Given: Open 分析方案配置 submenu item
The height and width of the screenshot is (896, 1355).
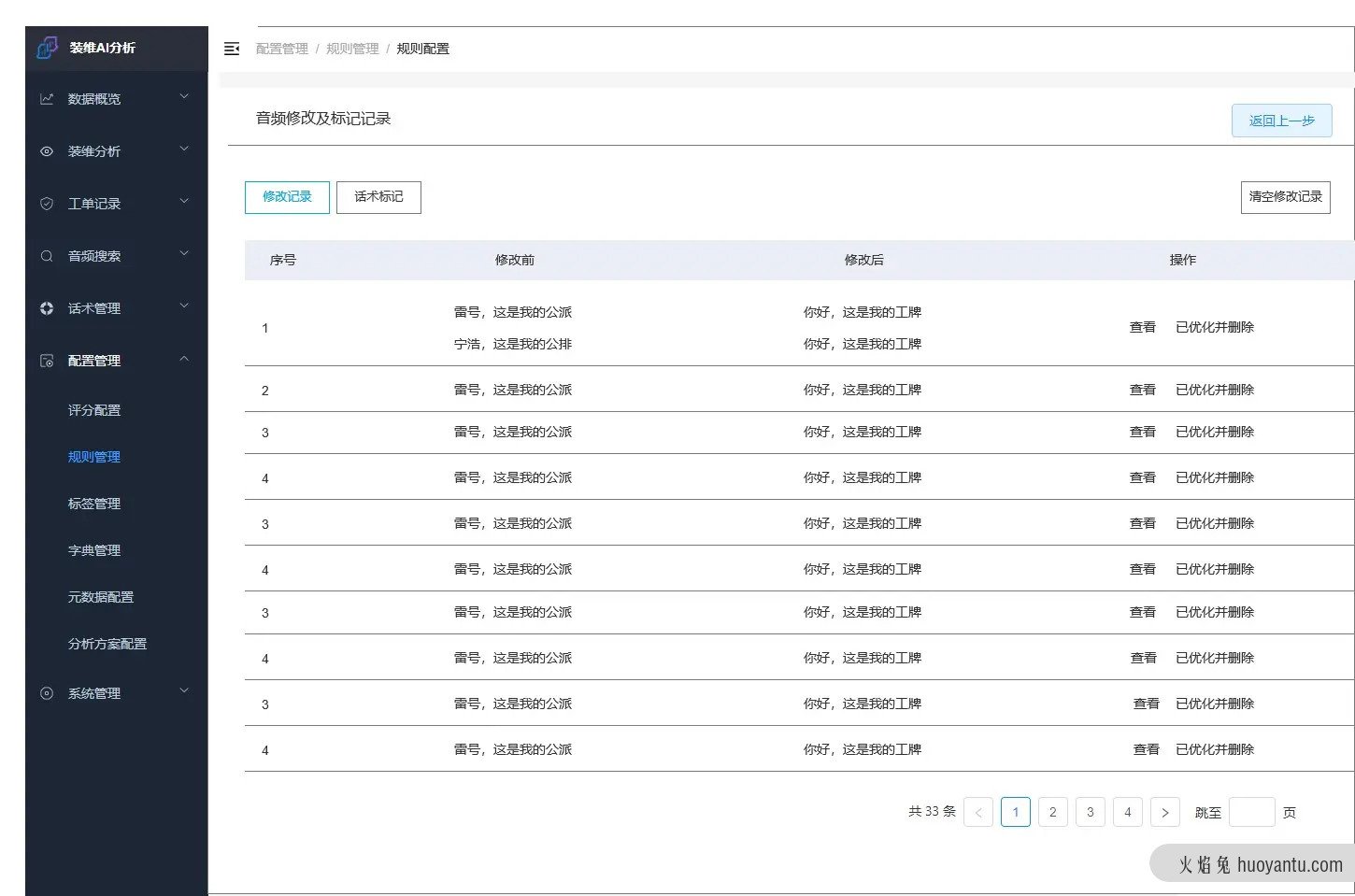Looking at the screenshot, I should point(107,644).
